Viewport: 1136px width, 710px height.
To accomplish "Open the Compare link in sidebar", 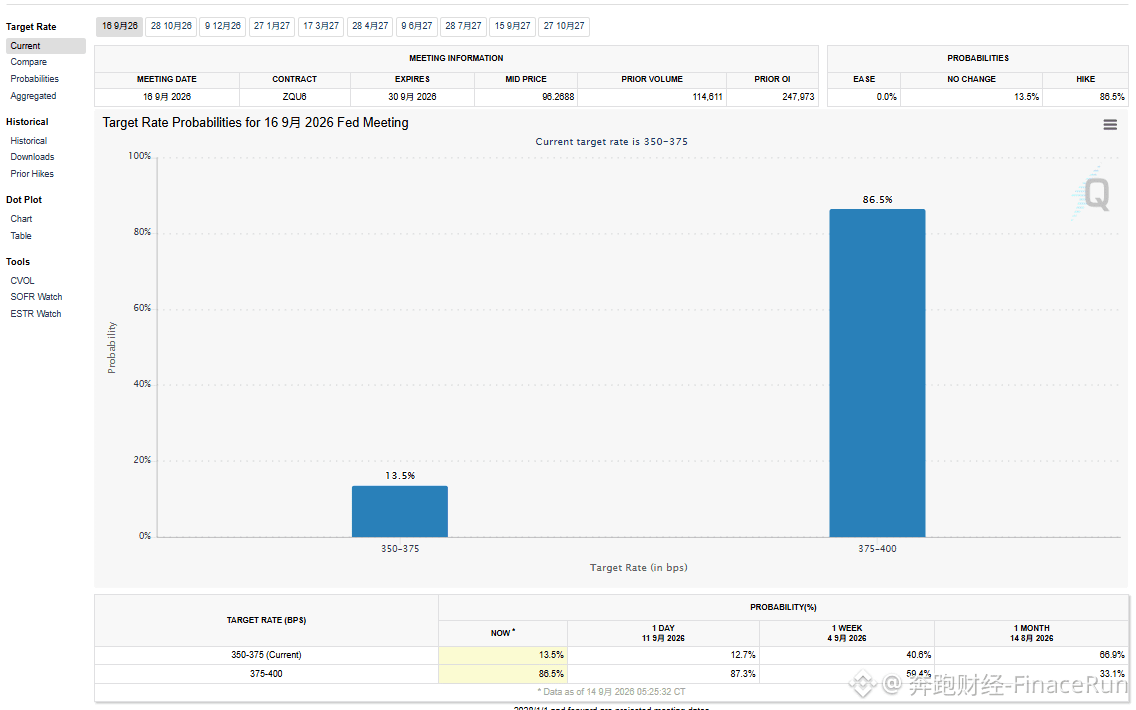I will [x=28, y=62].
